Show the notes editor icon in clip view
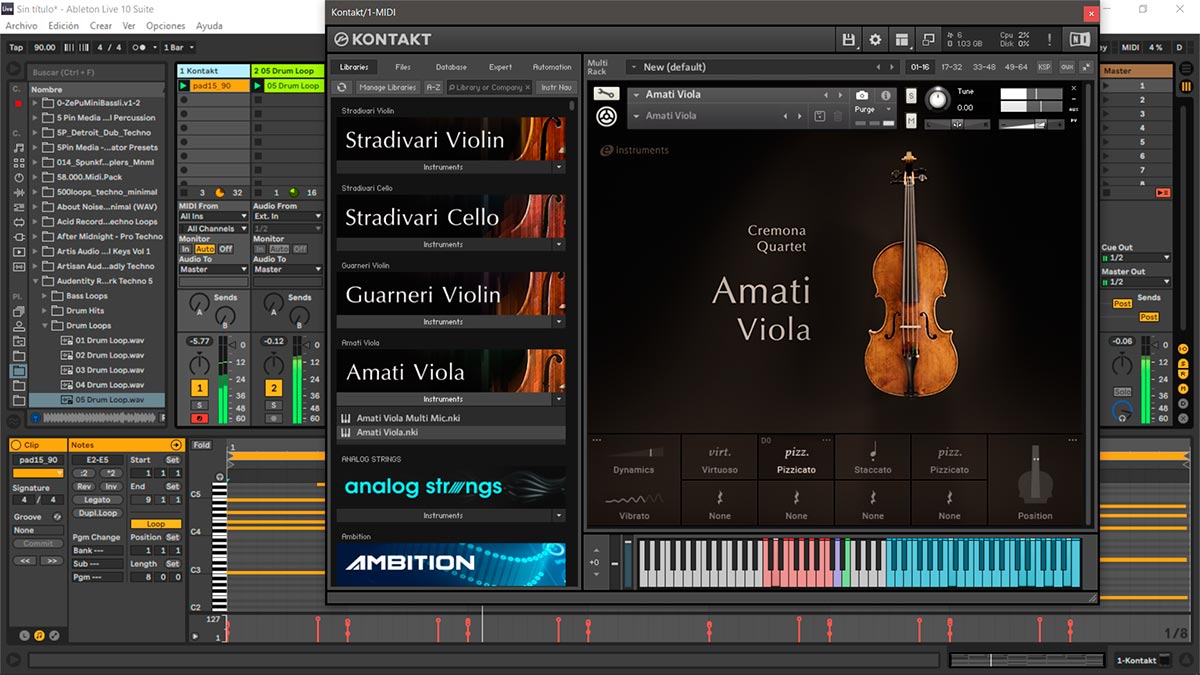 [39, 635]
